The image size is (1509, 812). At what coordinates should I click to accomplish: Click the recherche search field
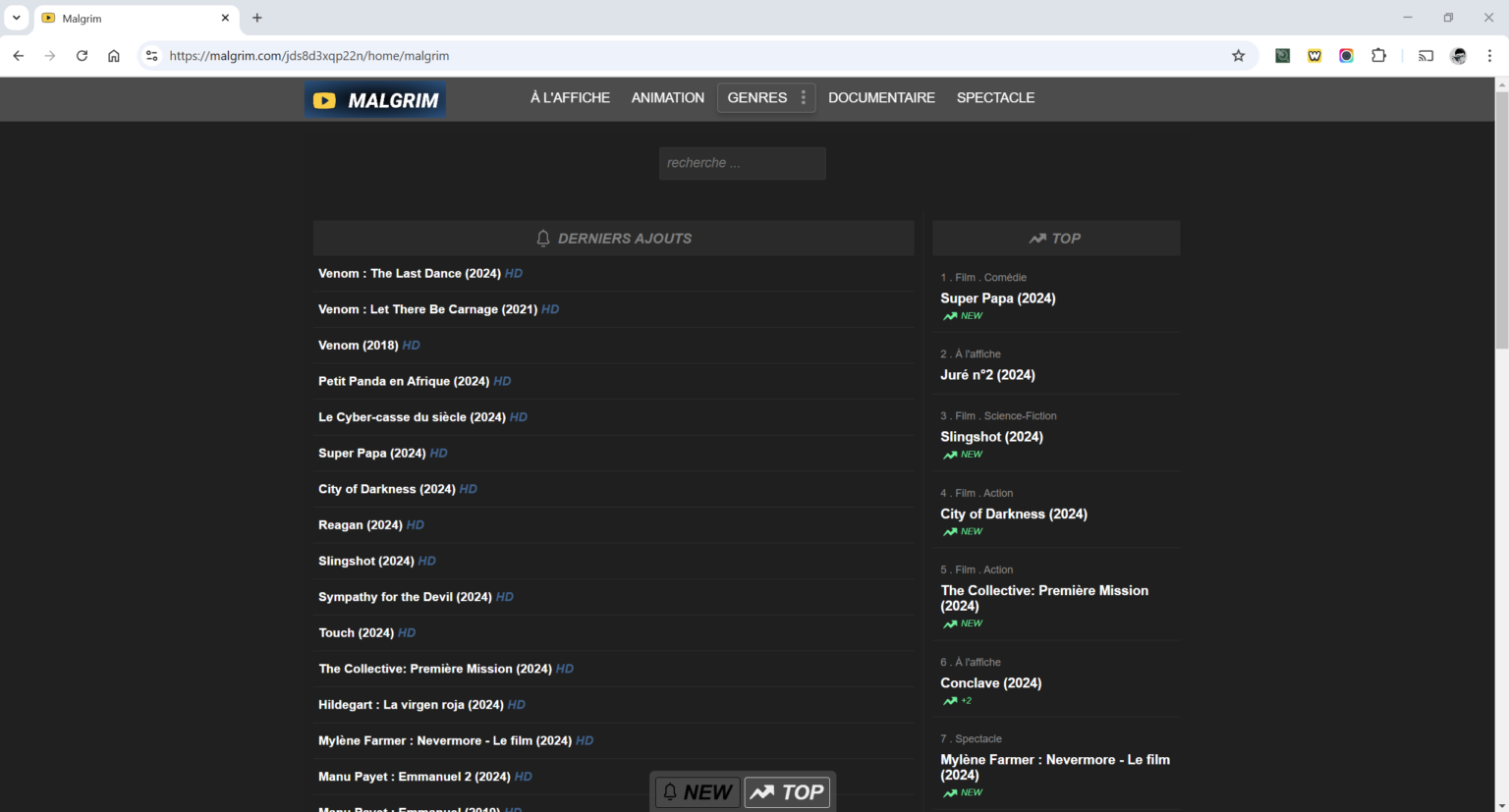742,163
